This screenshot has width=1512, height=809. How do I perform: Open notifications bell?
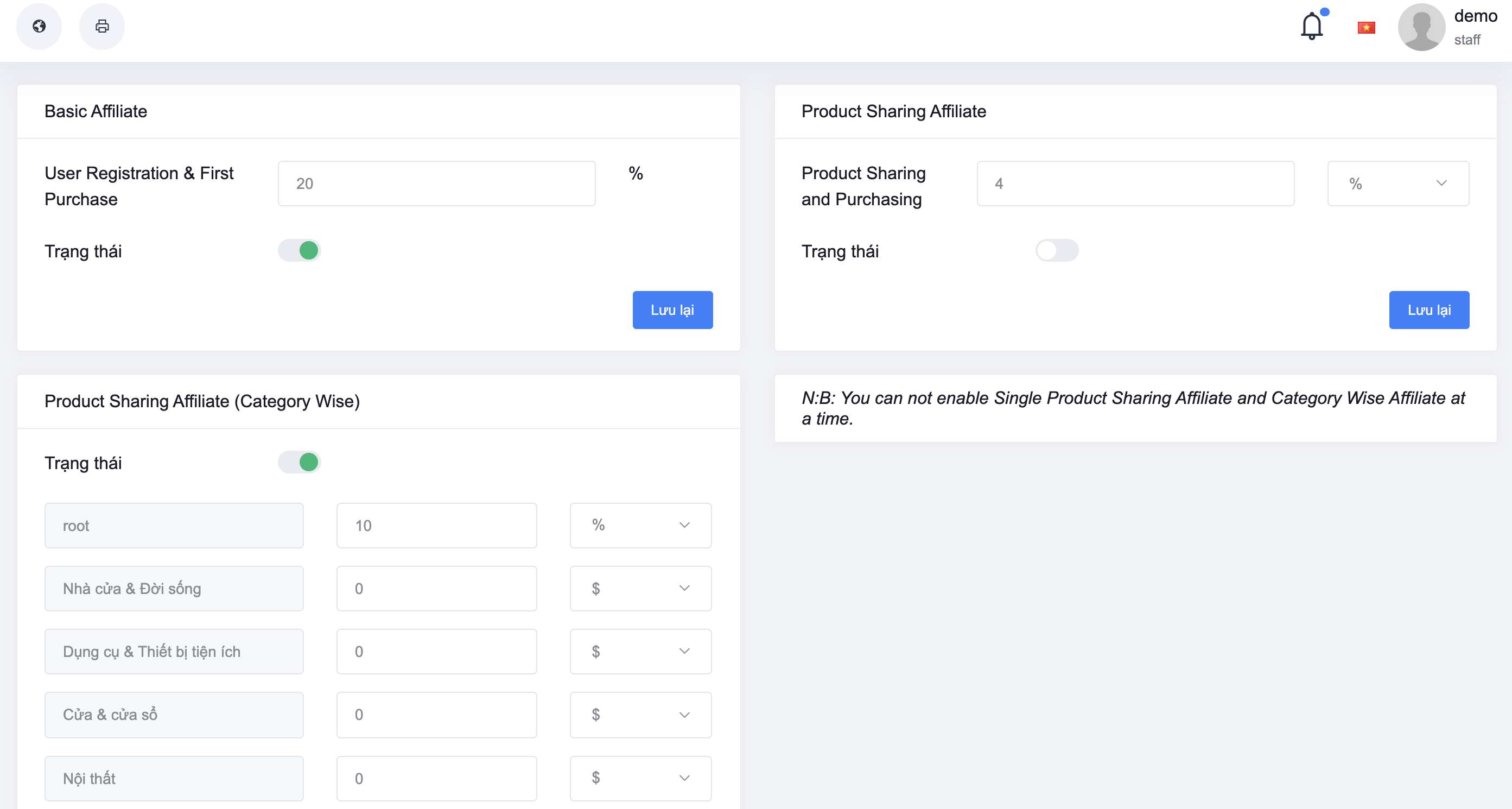click(x=1312, y=26)
